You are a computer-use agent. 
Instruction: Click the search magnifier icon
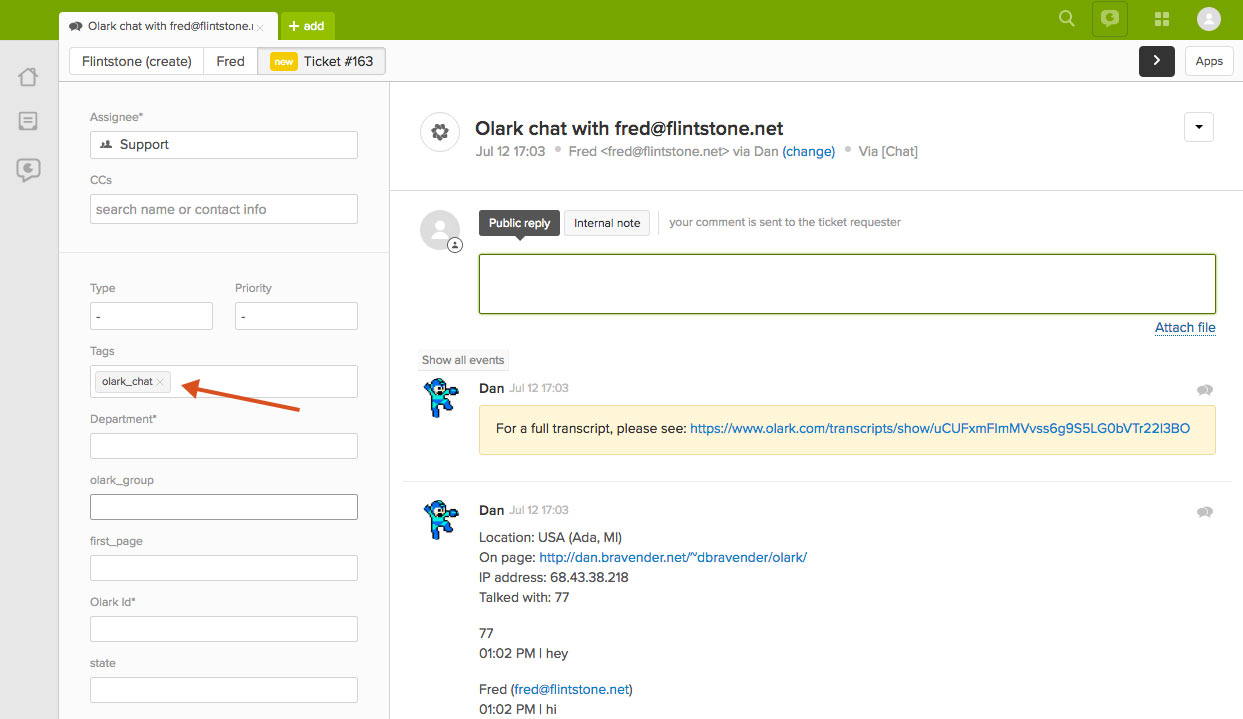(1067, 19)
